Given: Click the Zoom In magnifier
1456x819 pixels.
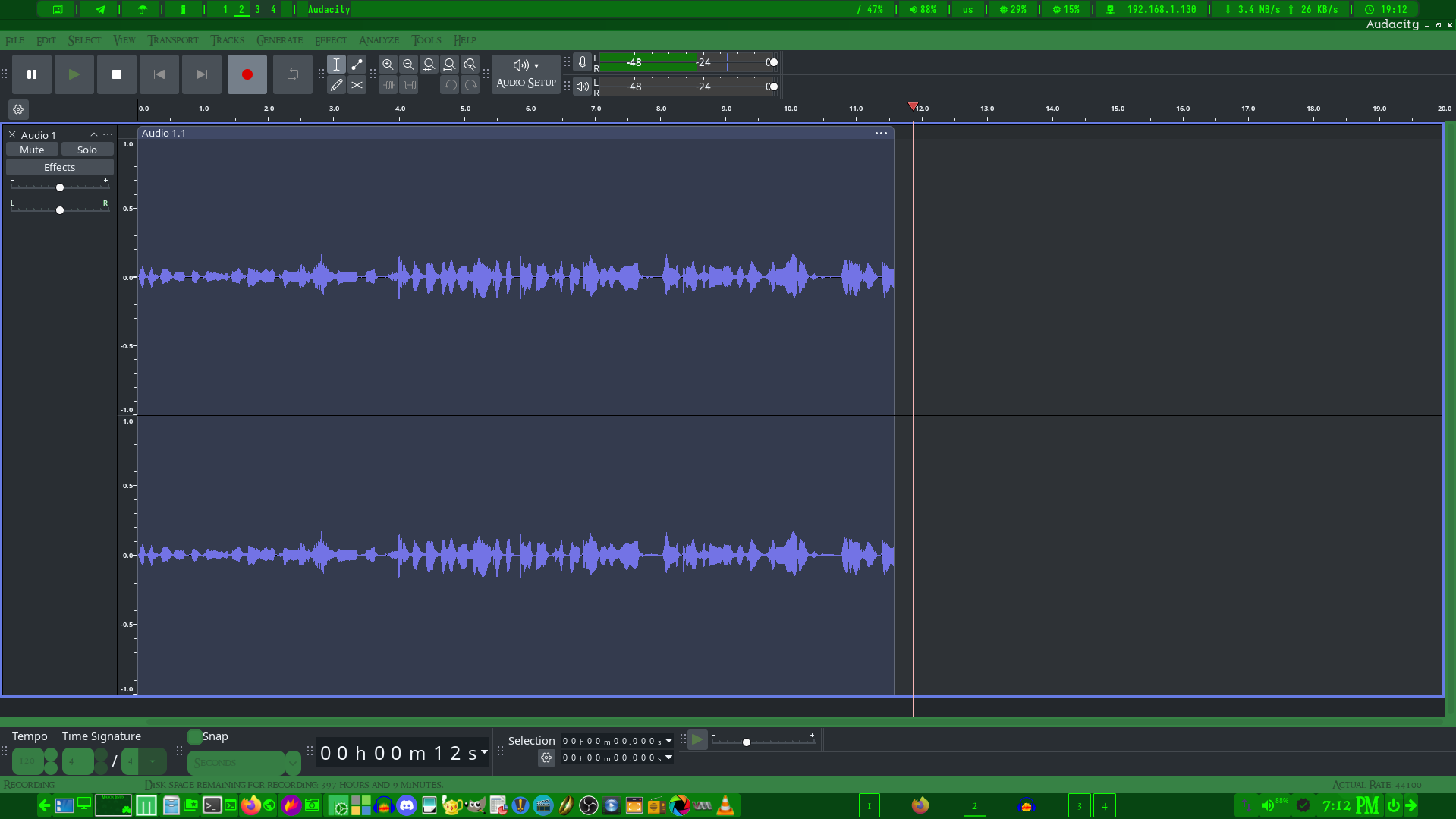Looking at the screenshot, I should (388, 65).
